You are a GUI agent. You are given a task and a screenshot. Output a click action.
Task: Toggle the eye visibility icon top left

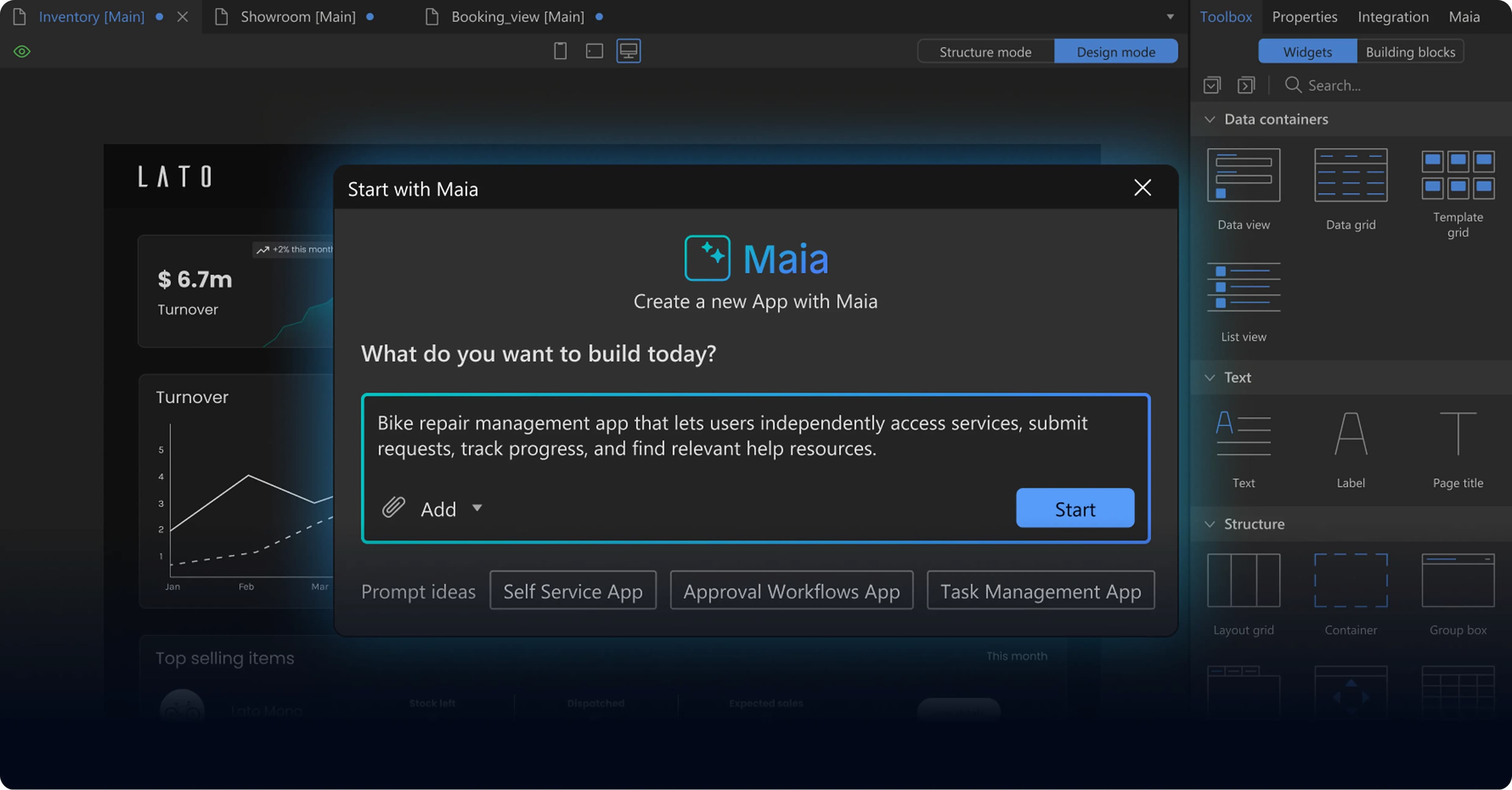pyautogui.click(x=21, y=51)
